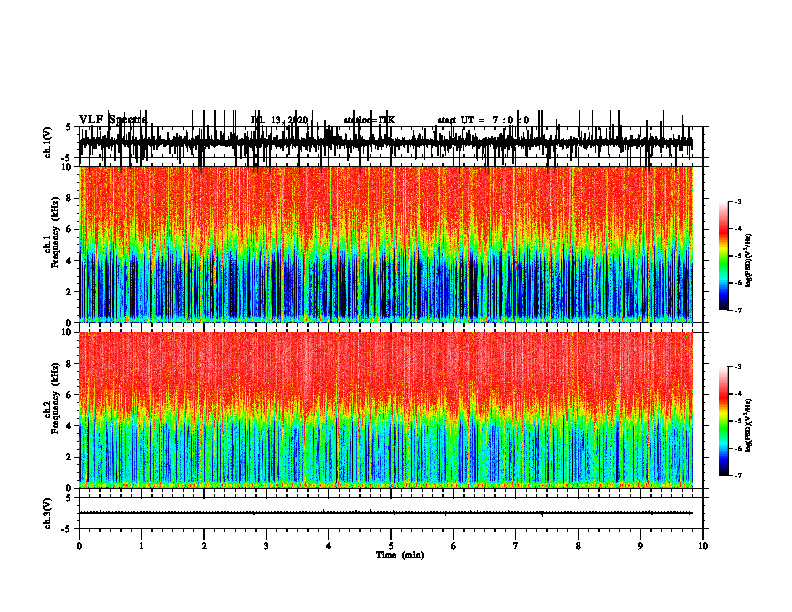Click the station label in the header
This screenshot has height=612, width=792.
pyautogui.click(x=369, y=120)
